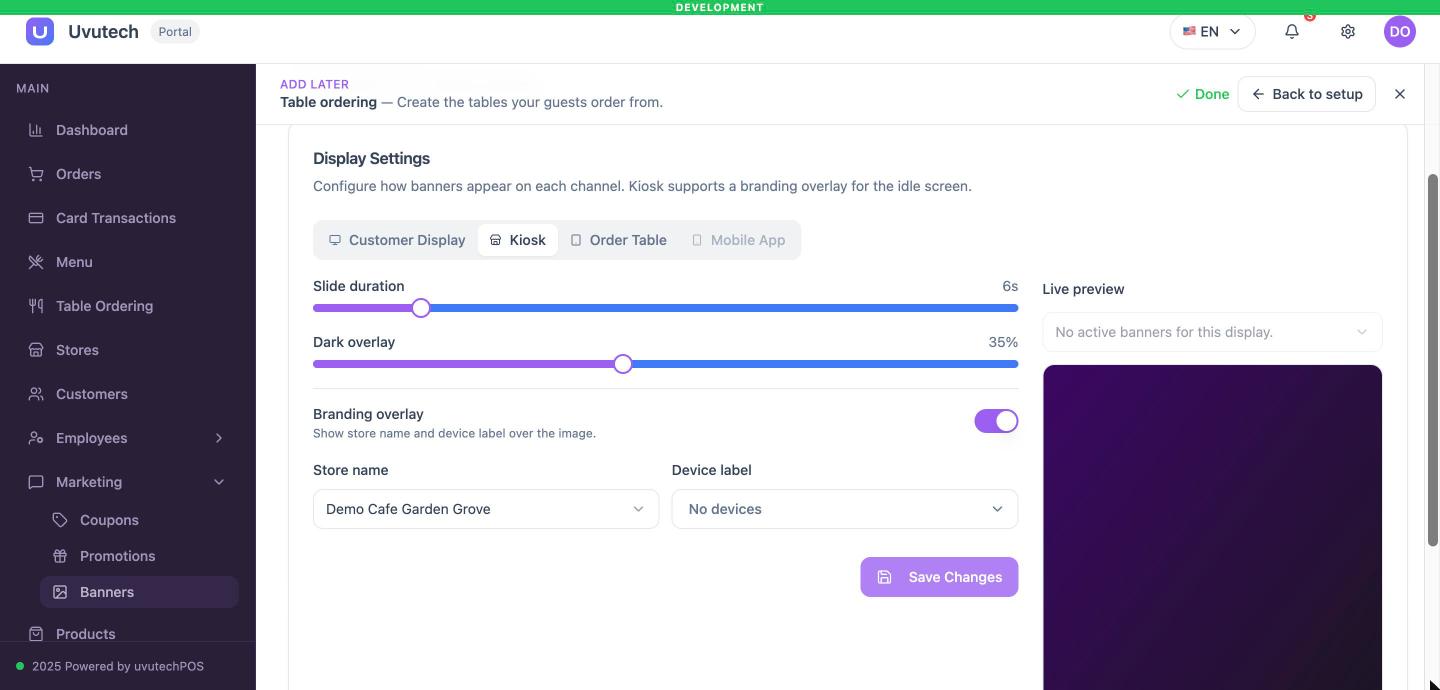Click the Uvutech logo icon
Image resolution: width=1440 pixels, height=690 pixels.
click(40, 31)
